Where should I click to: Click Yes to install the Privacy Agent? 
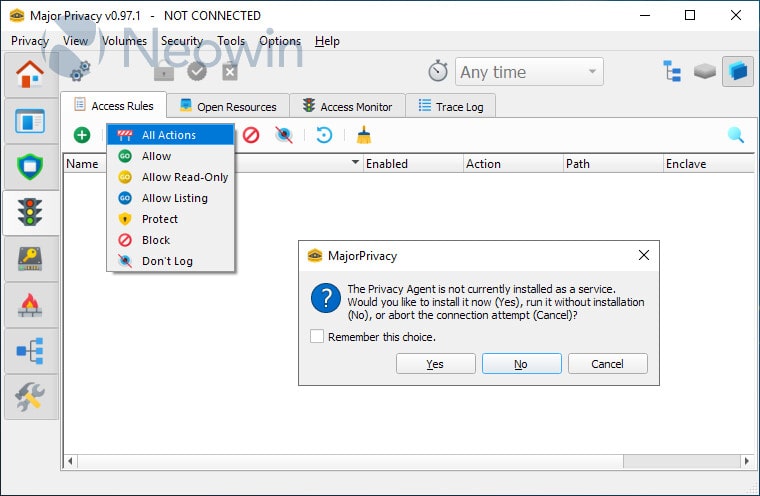[435, 364]
